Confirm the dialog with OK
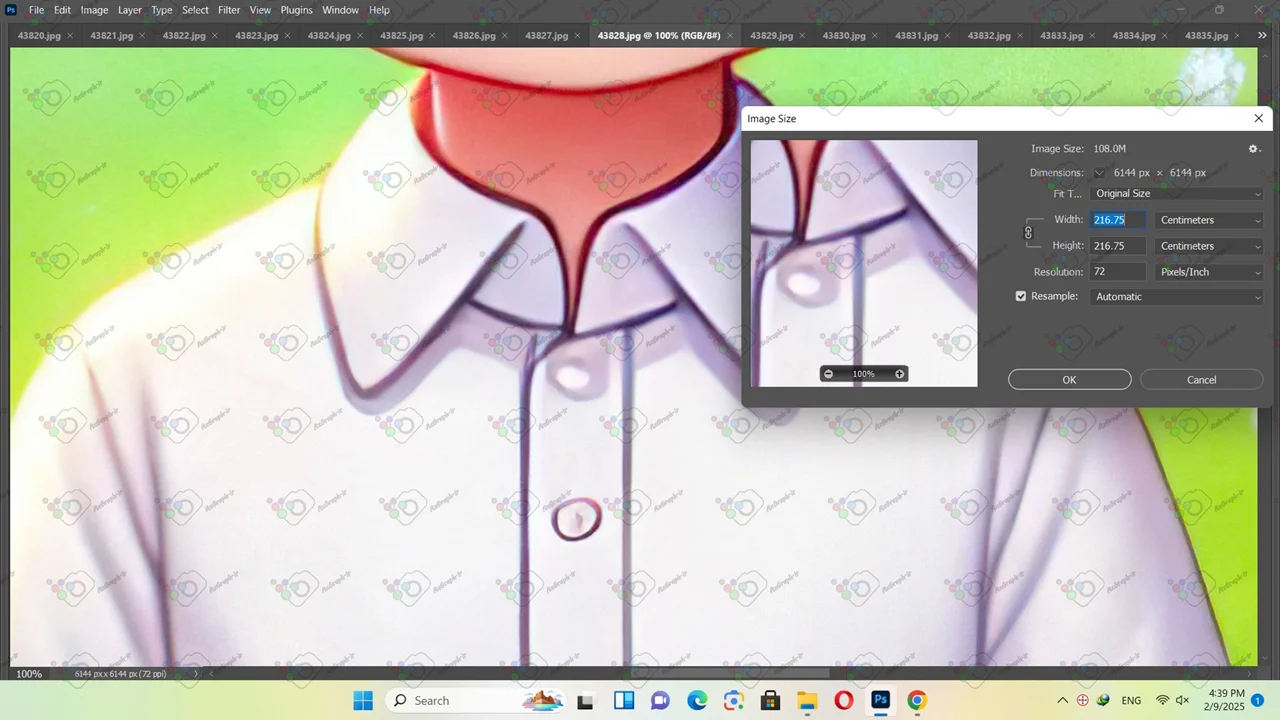Viewport: 1280px width, 720px height. (x=1069, y=380)
